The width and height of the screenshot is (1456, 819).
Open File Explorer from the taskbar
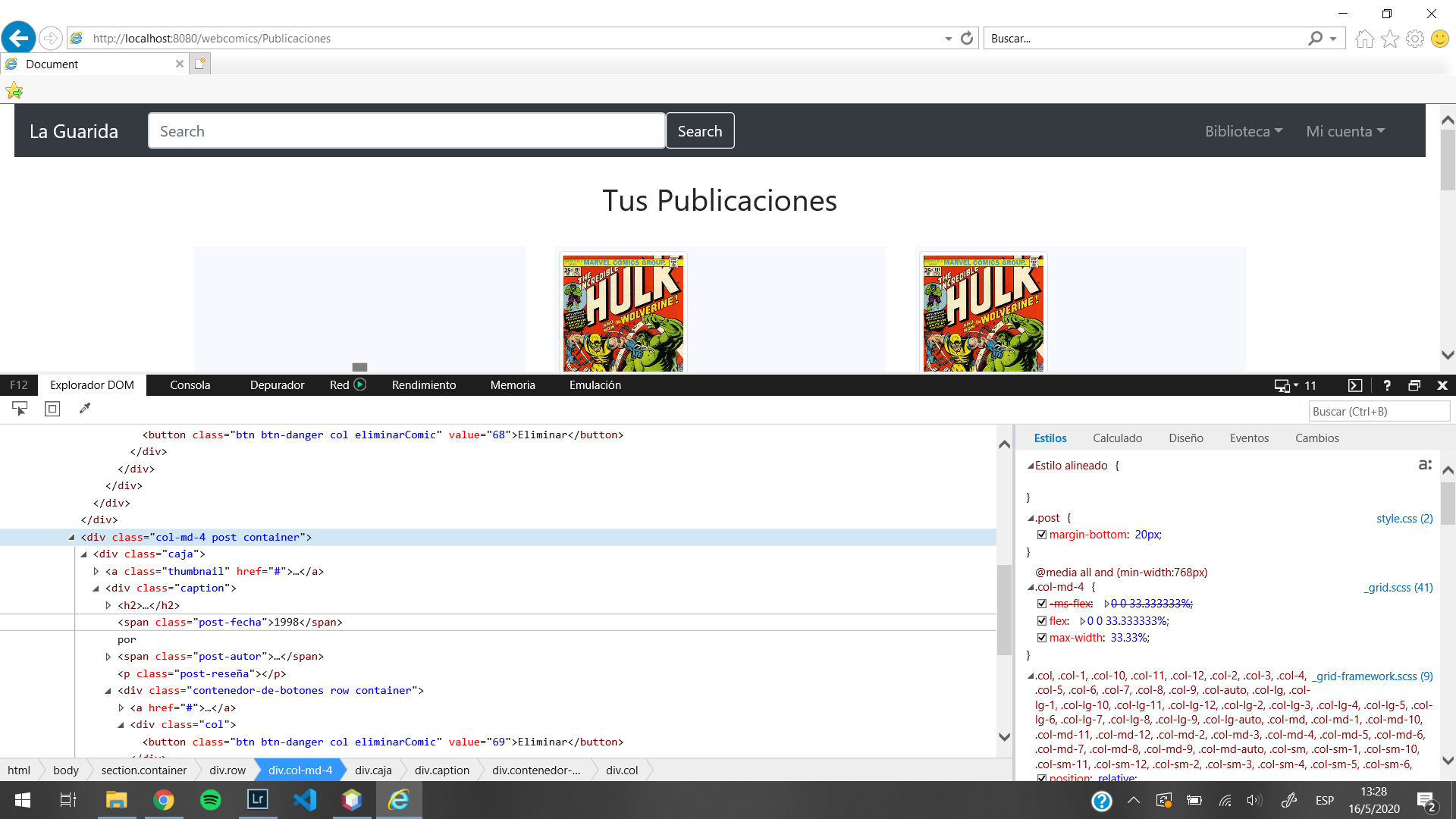116,800
